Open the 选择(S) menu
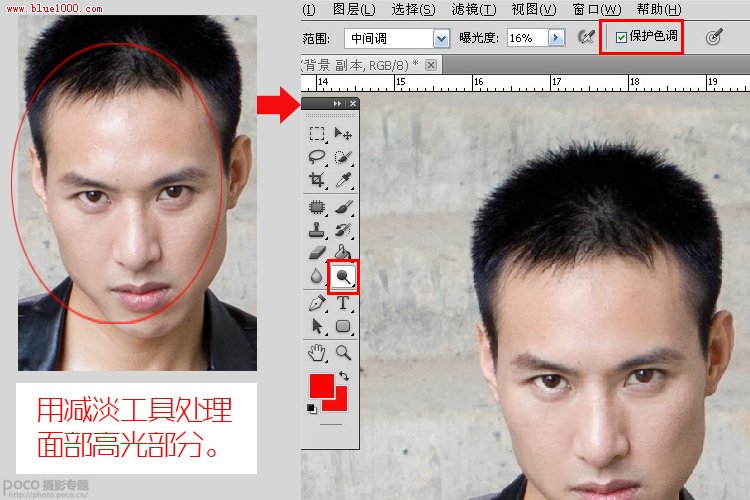The height and width of the screenshot is (500, 750). coord(413,9)
